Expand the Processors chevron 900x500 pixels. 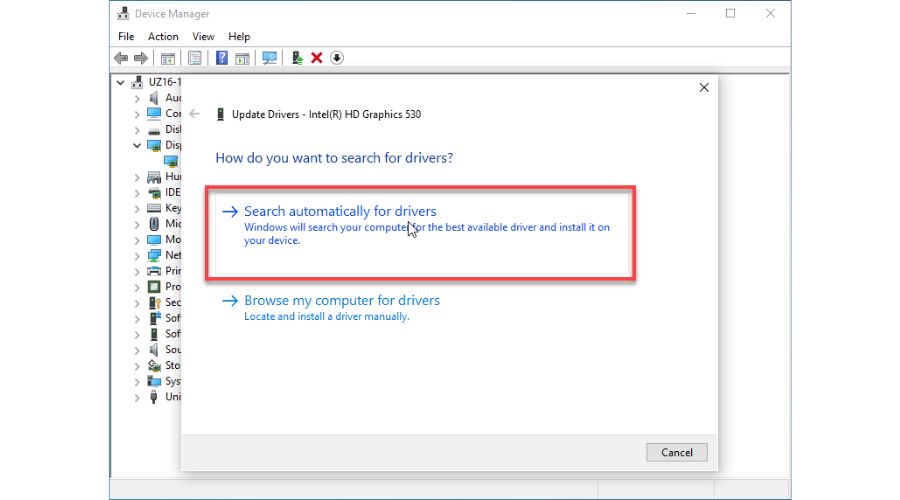(x=137, y=287)
